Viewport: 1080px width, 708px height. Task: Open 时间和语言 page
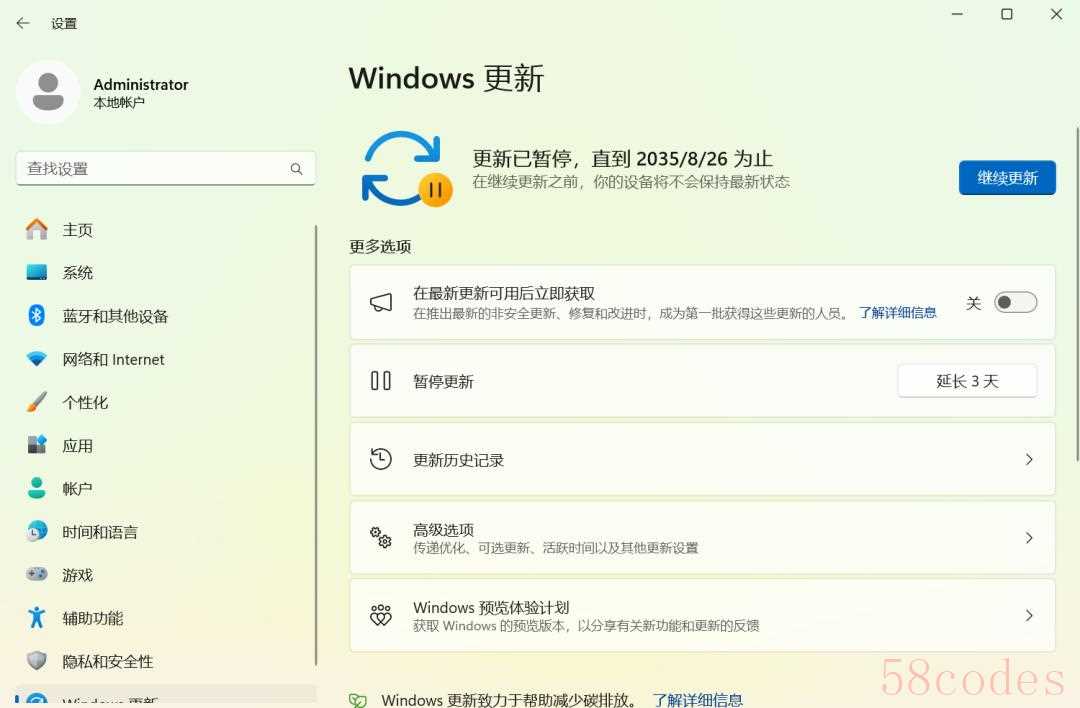coord(165,531)
